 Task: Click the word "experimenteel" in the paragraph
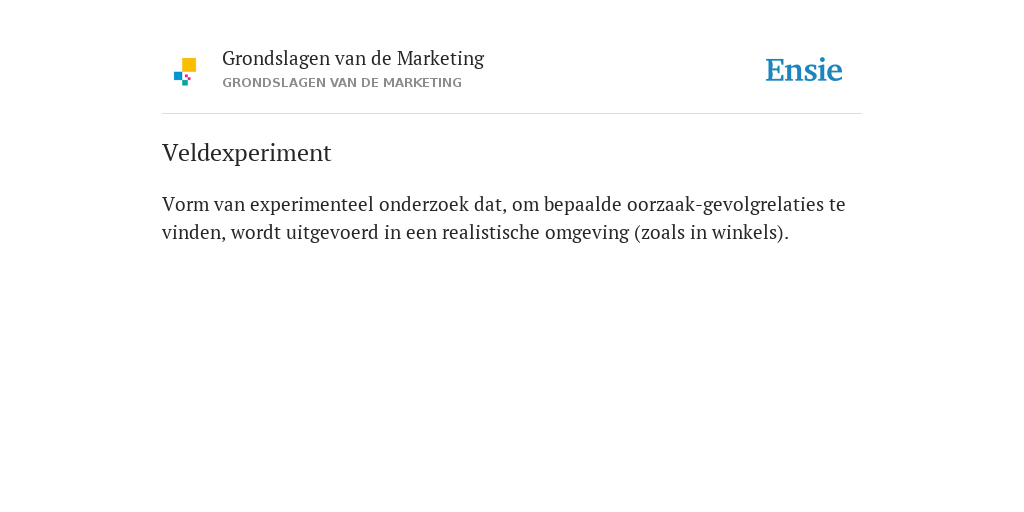tap(312, 205)
